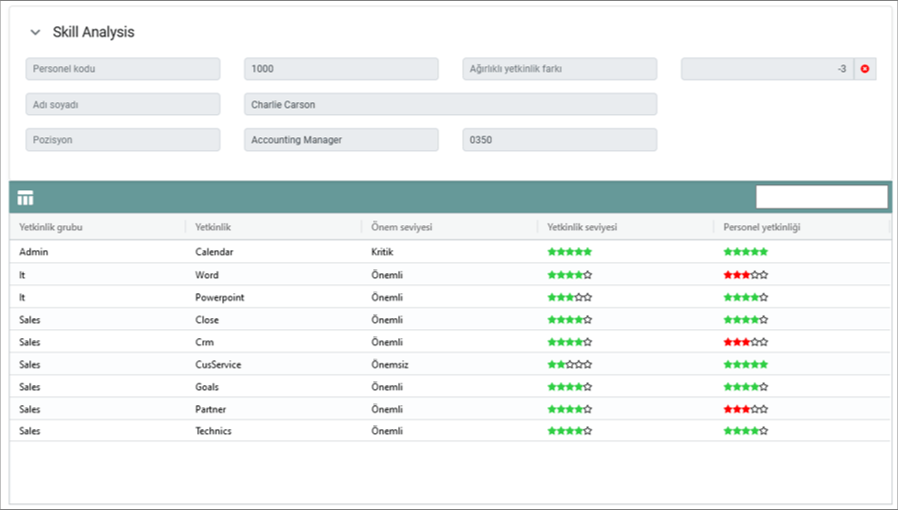This screenshot has height=510, width=899.
Task: Click CusService row's two-star required level
Action: pyautogui.click(x=569, y=365)
